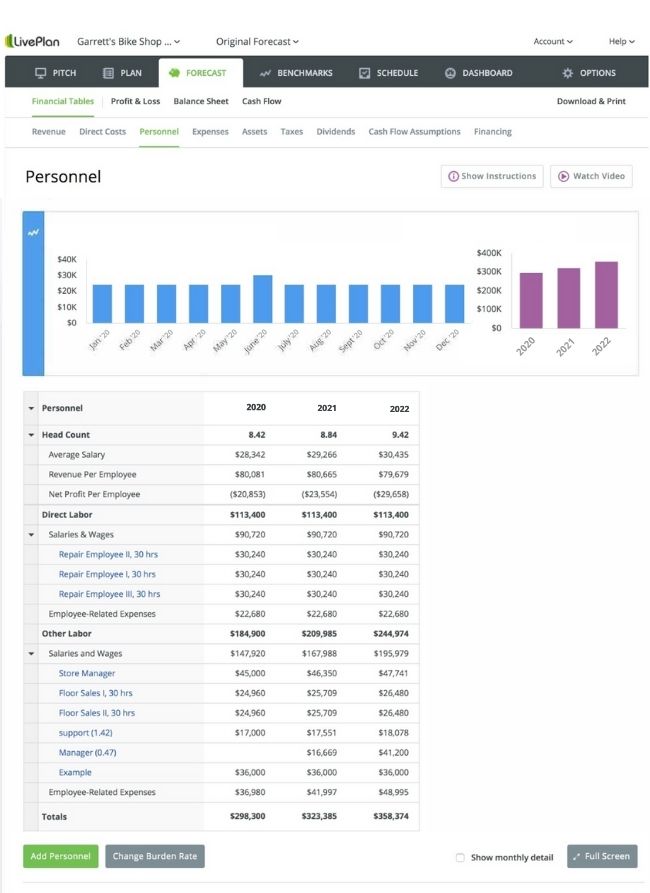Click the Add Personnel button

click(x=60, y=856)
